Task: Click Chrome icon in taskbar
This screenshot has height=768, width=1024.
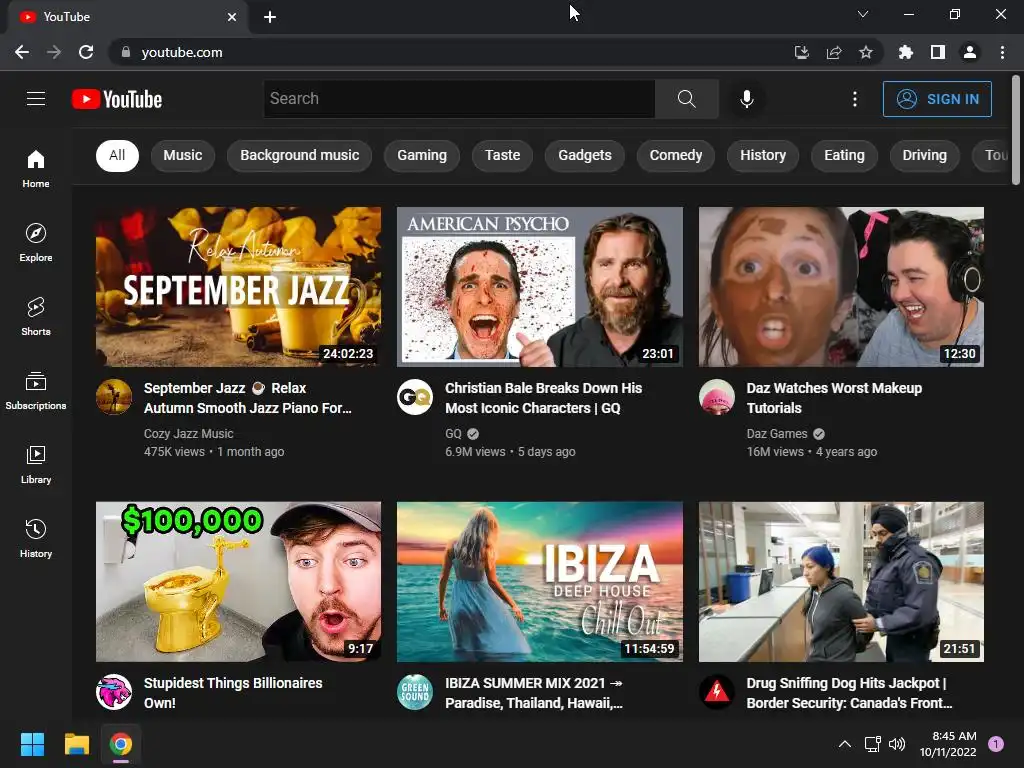Action: (121, 744)
